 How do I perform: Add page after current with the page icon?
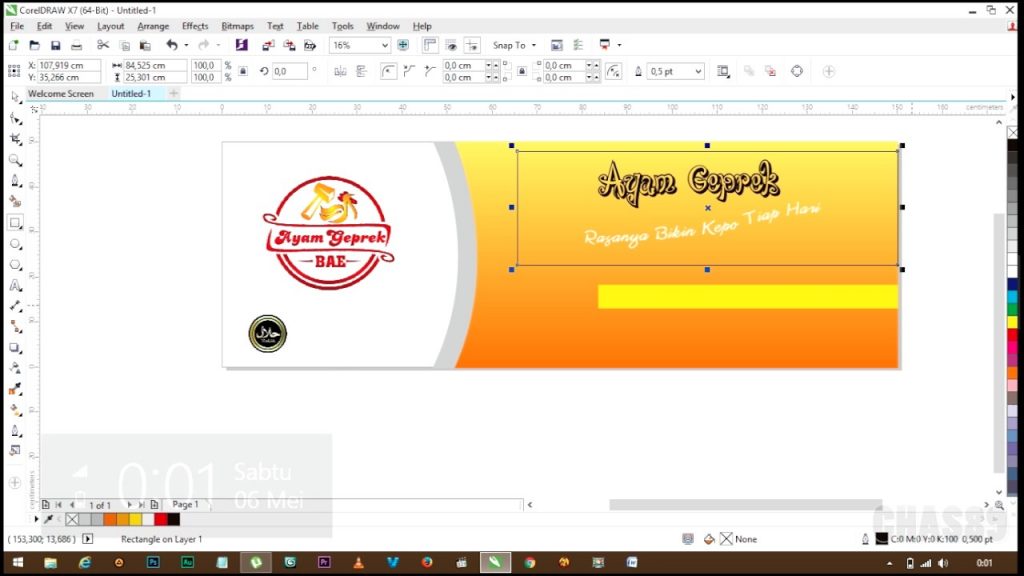coord(155,505)
